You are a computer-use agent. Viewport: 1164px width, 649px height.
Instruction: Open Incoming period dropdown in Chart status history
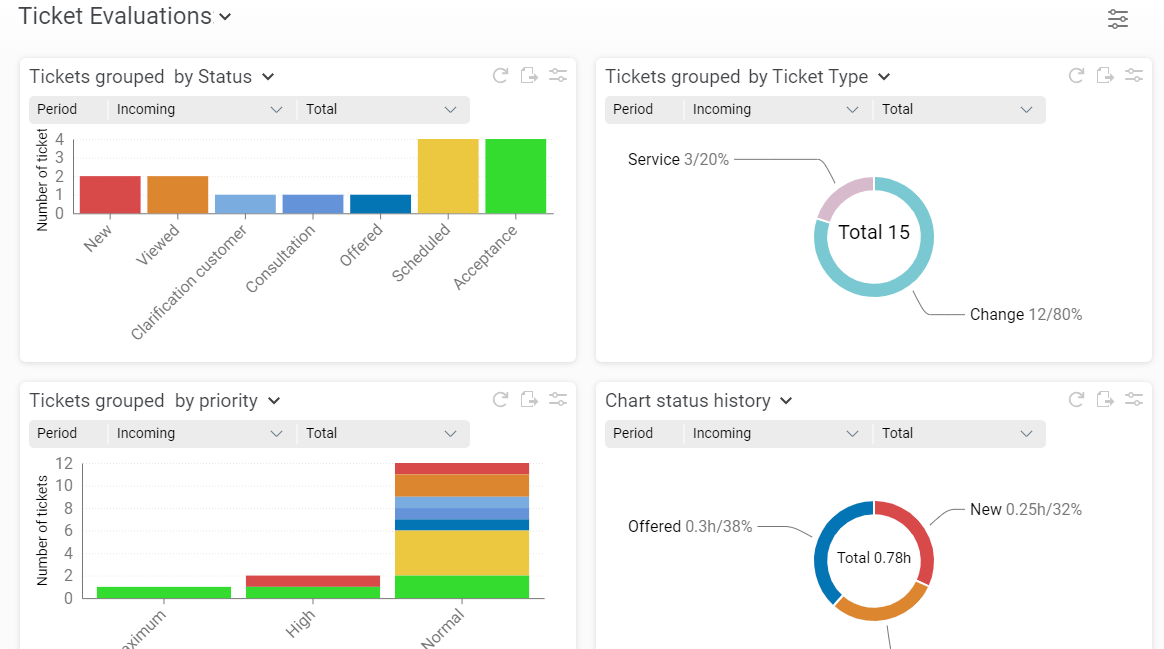coord(775,434)
